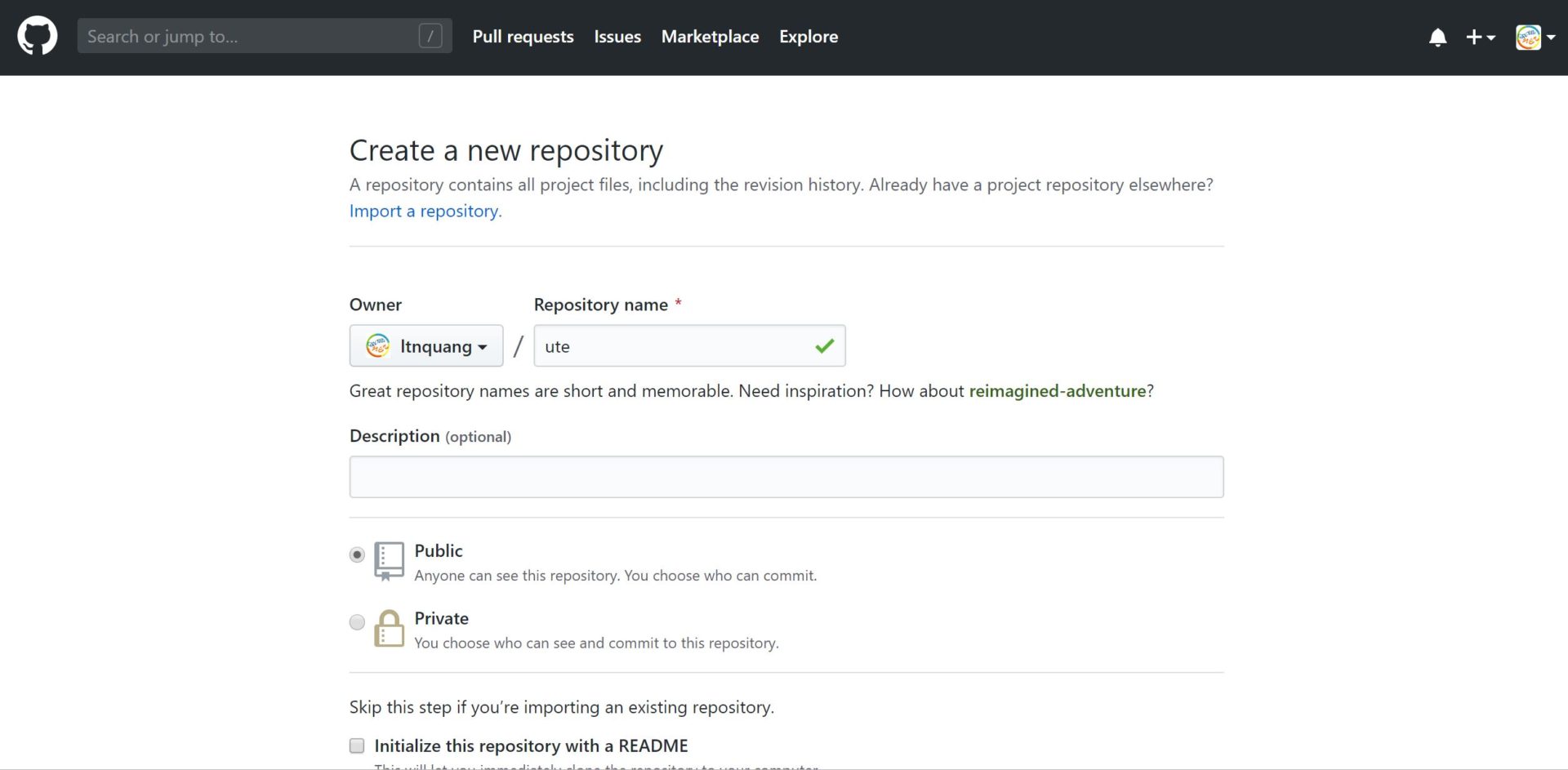1568x770 pixels.
Task: Open the notifications bell
Action: click(1437, 38)
